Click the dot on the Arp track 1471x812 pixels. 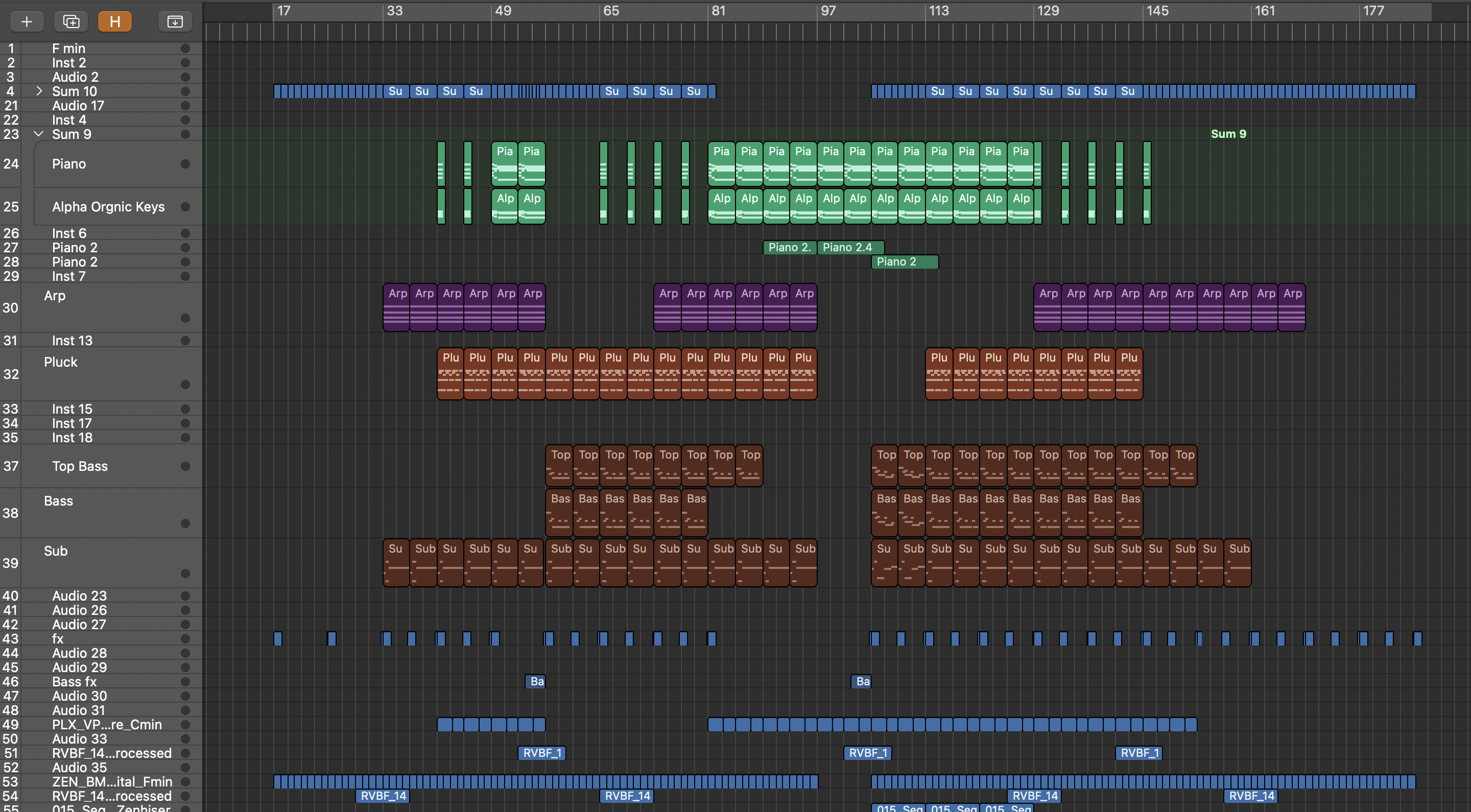click(x=185, y=318)
